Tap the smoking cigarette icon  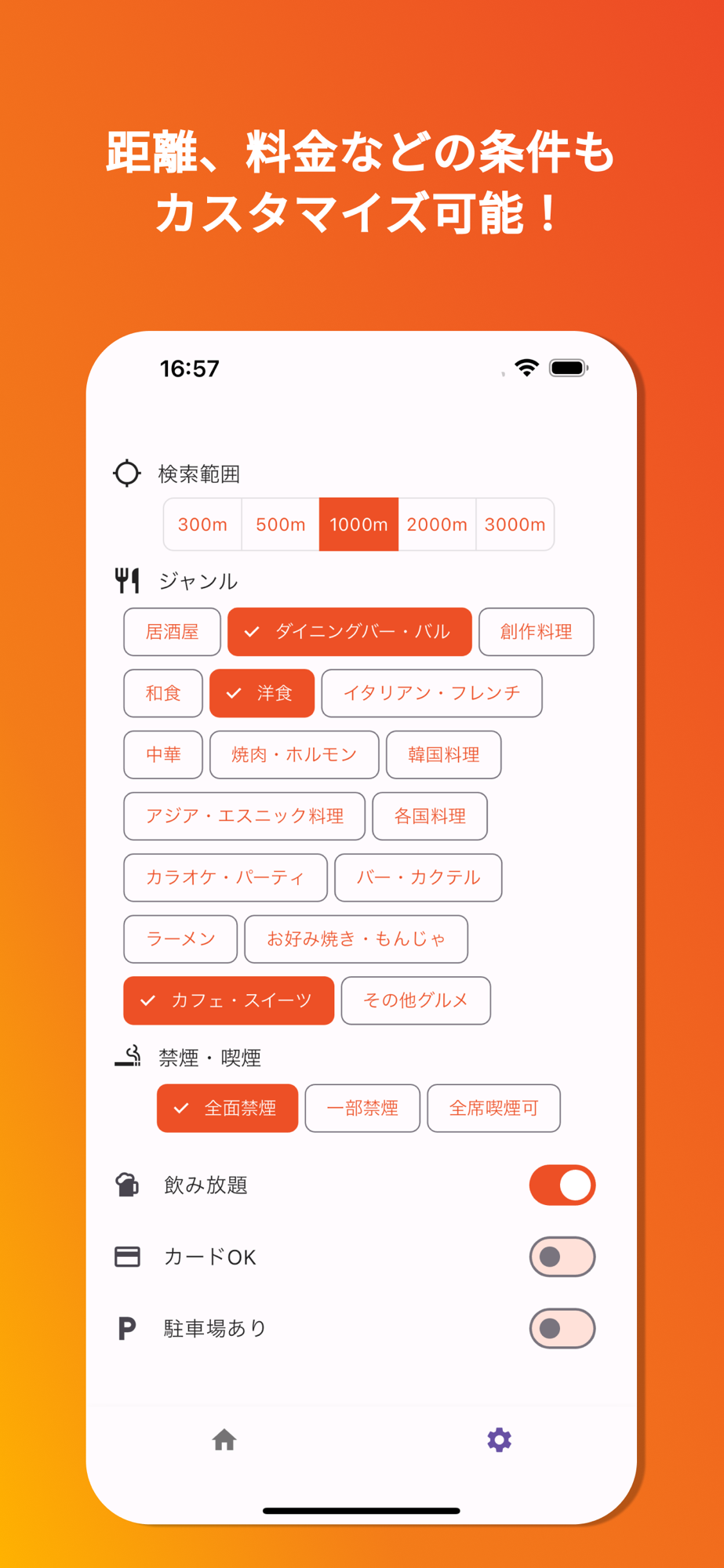127,1056
